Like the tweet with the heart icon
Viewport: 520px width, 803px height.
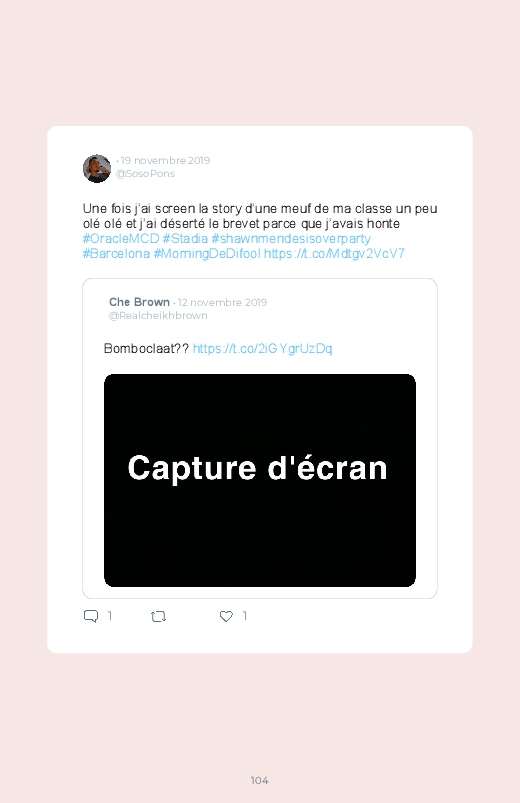(x=226, y=617)
